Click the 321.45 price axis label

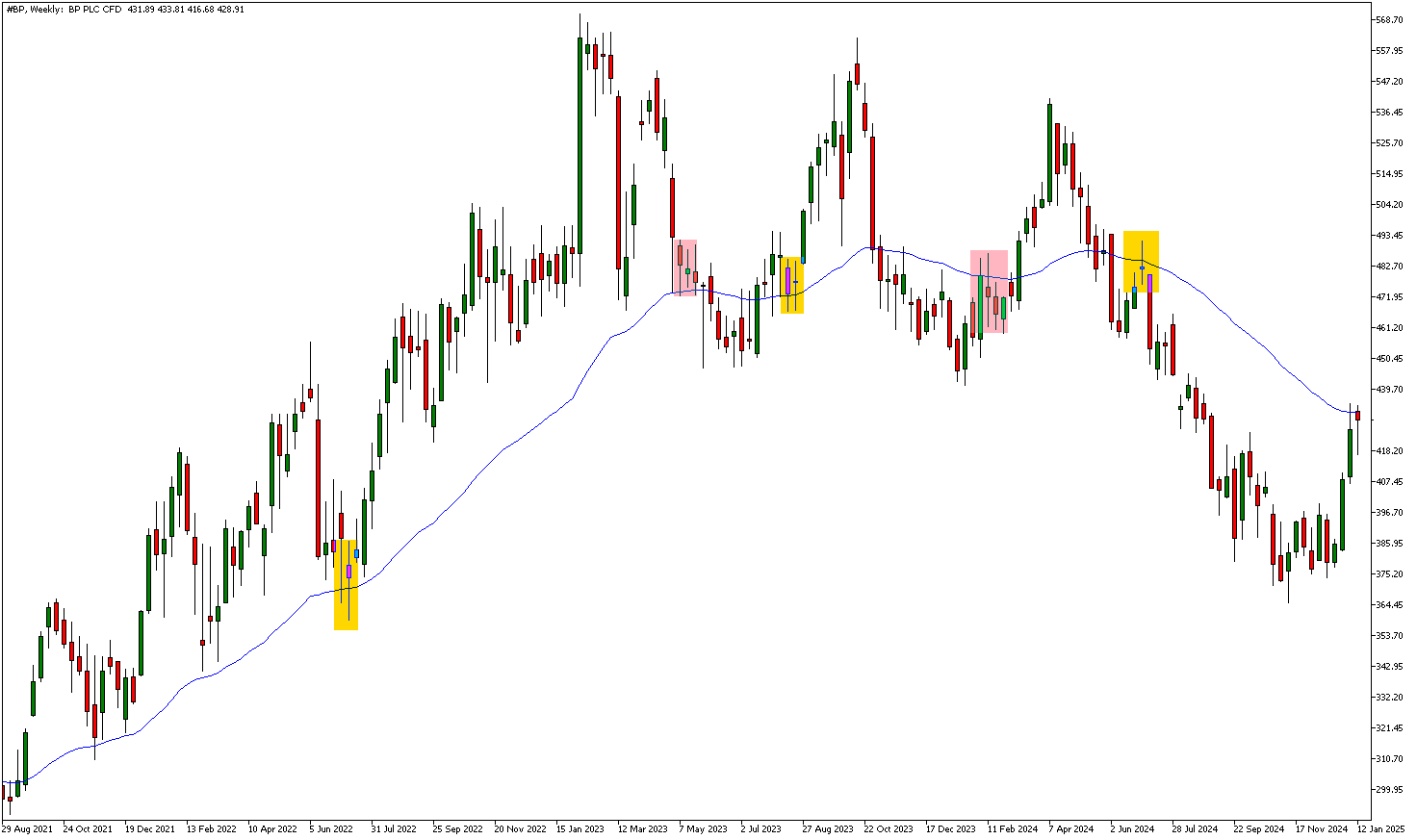pyautogui.click(x=1390, y=728)
